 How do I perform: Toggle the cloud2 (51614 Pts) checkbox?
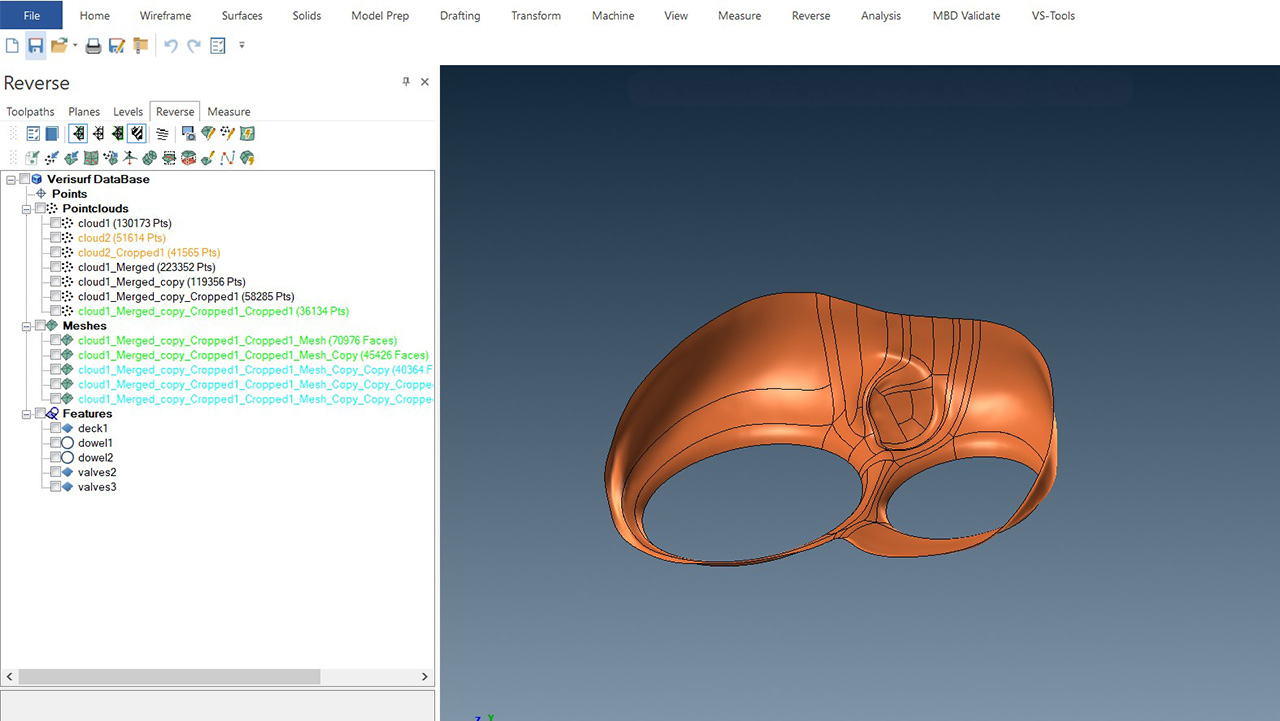coord(56,238)
